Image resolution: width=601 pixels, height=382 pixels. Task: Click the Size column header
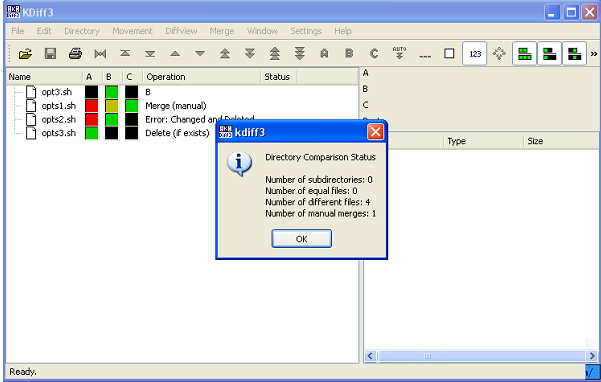(561, 141)
